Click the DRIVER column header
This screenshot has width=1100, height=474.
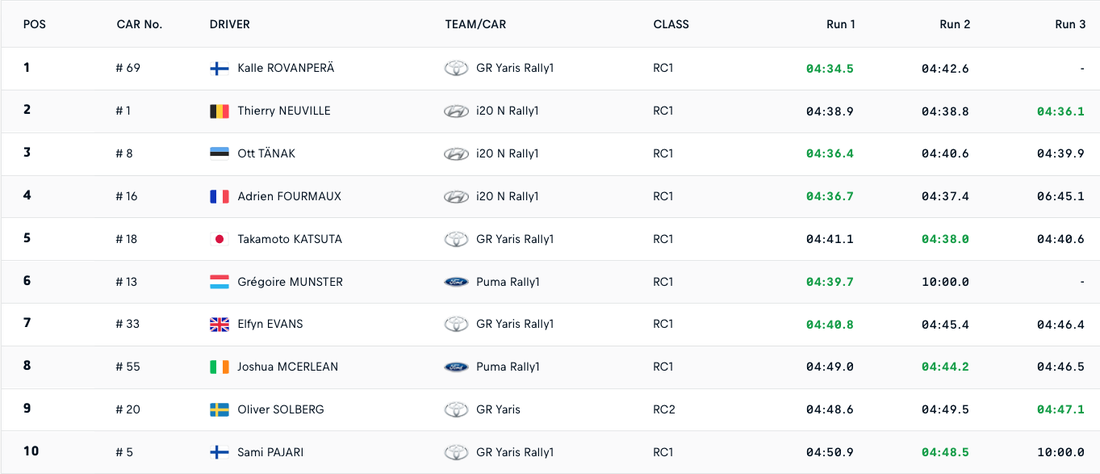(x=230, y=24)
